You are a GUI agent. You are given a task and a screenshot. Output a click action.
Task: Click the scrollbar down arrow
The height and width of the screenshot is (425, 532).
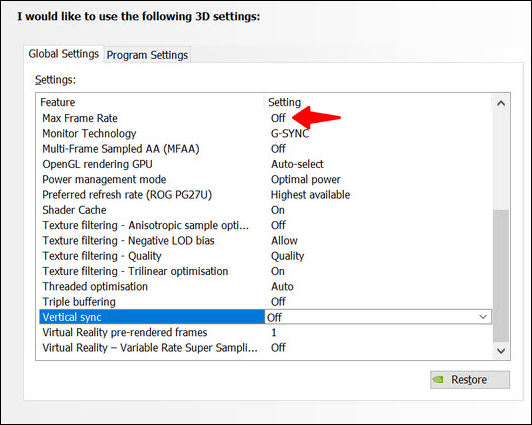click(x=501, y=351)
